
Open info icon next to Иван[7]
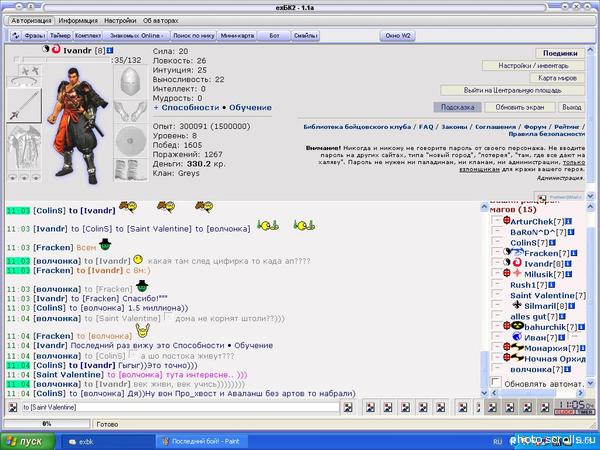click(561, 338)
